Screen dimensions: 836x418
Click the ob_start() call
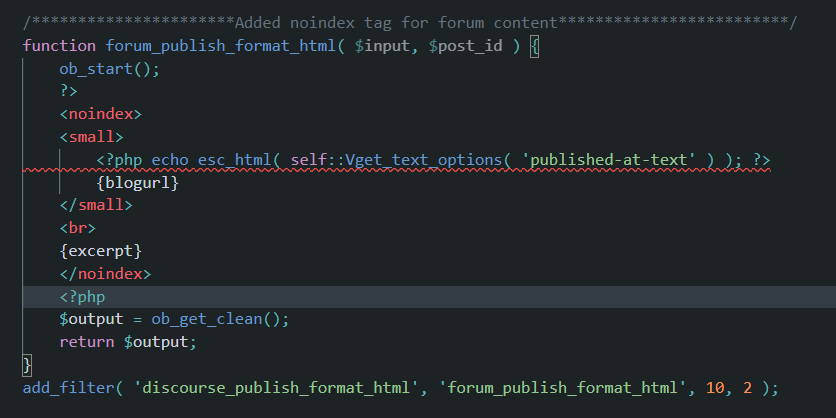click(x=109, y=69)
